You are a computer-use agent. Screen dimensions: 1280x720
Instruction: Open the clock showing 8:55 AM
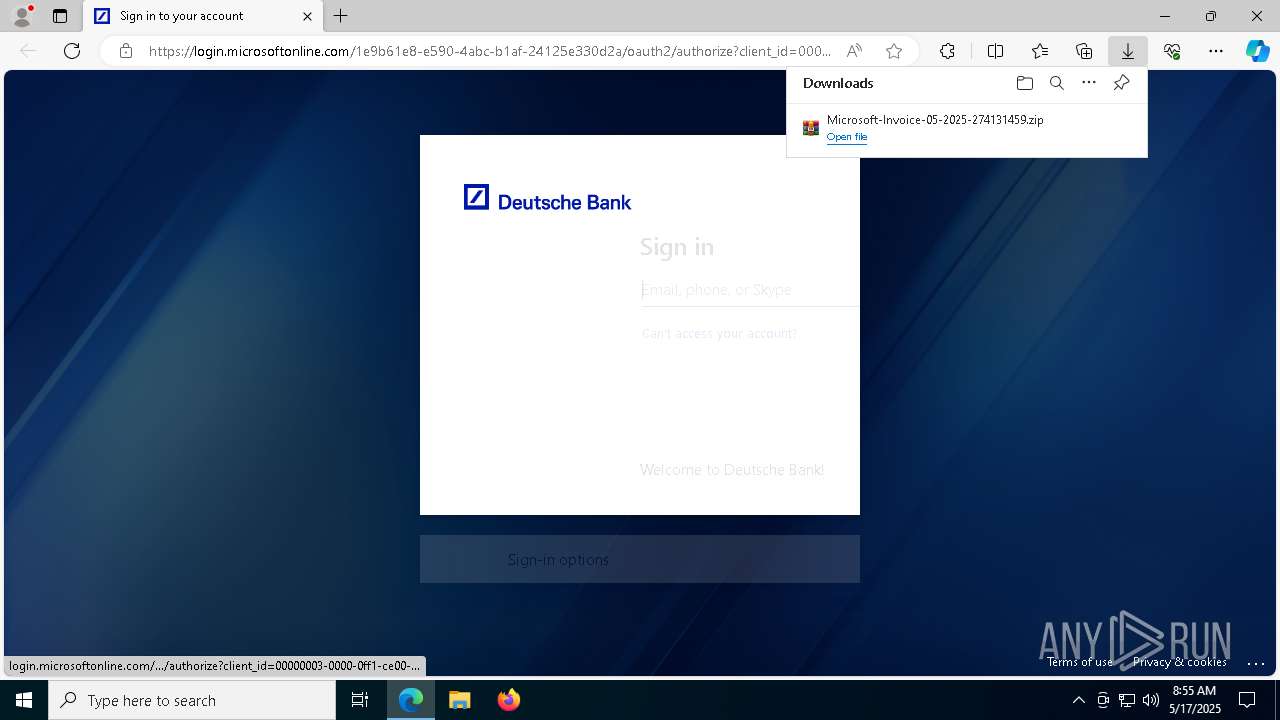[1195, 699]
